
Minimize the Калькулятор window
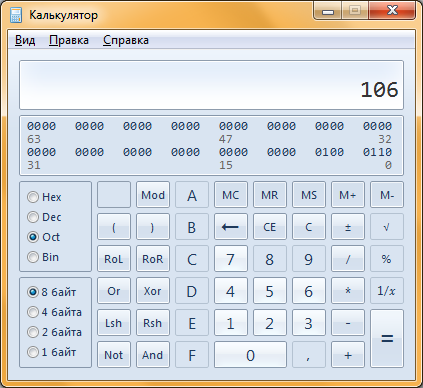tap(328, 11)
